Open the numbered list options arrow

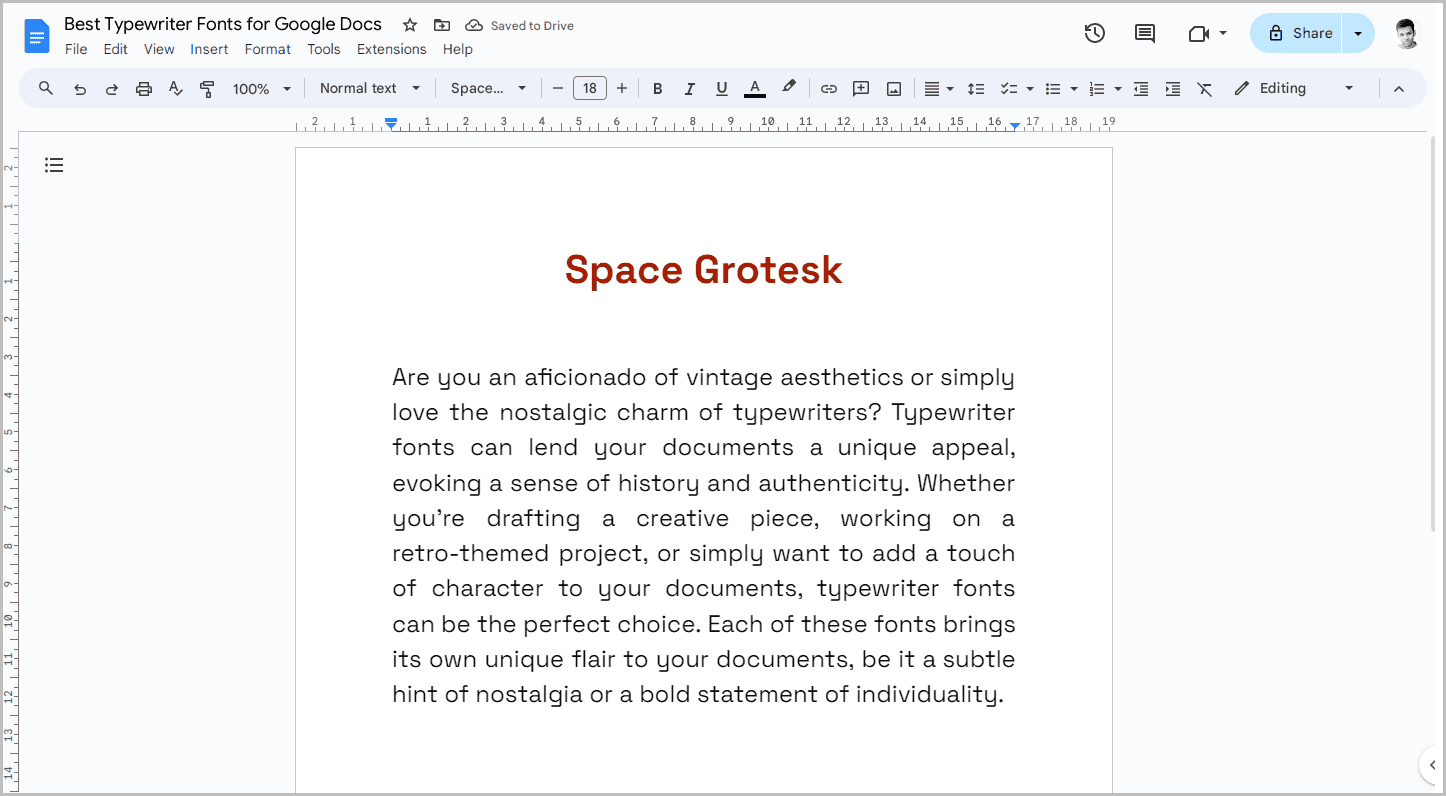pos(1118,88)
